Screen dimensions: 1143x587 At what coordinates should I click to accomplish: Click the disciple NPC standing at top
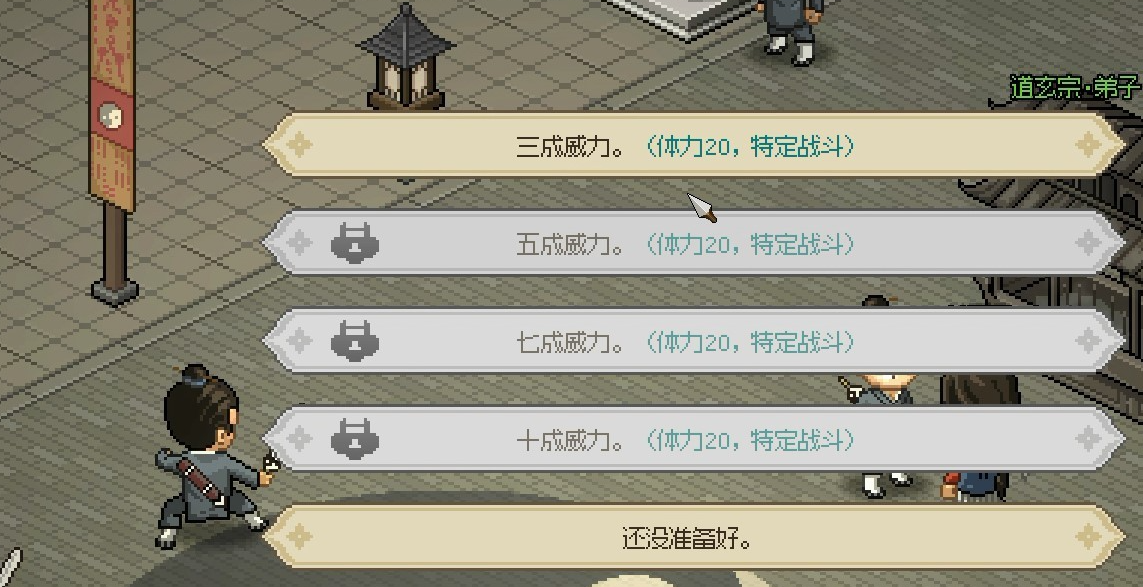click(x=791, y=31)
